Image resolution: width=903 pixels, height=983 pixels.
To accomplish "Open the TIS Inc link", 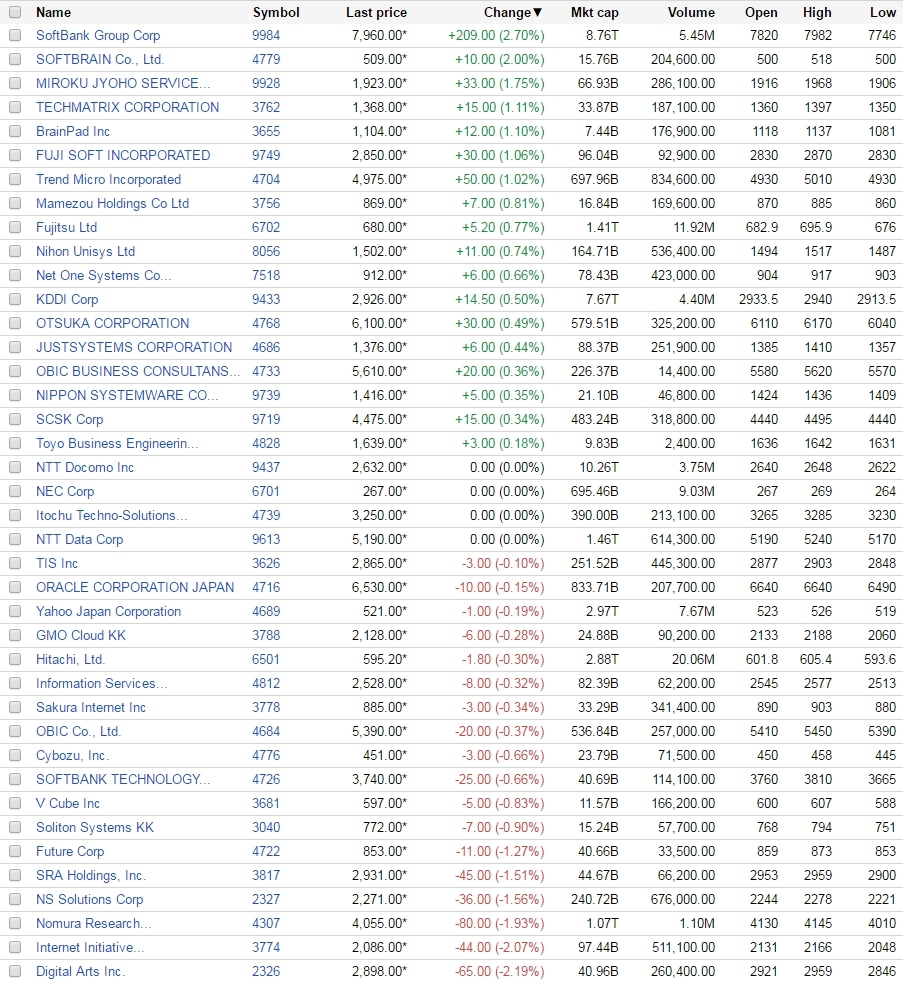I will (x=57, y=564).
